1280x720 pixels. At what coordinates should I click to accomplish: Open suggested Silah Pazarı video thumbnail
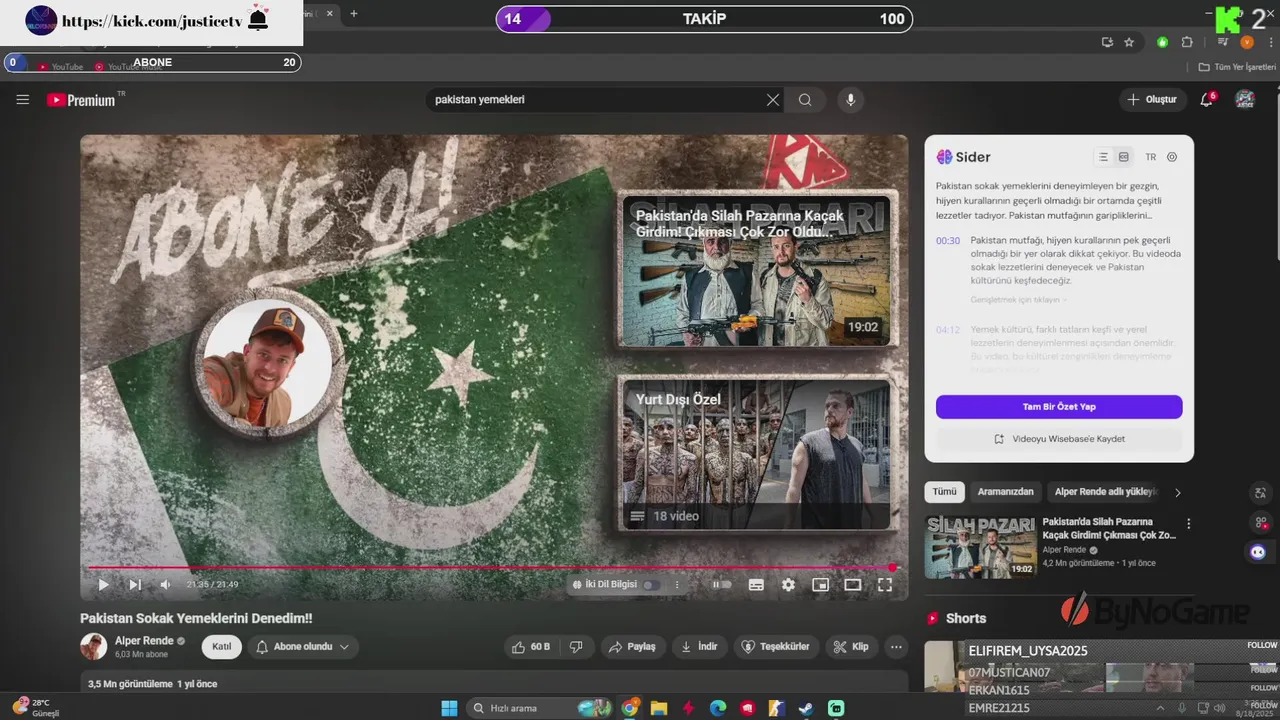(981, 547)
